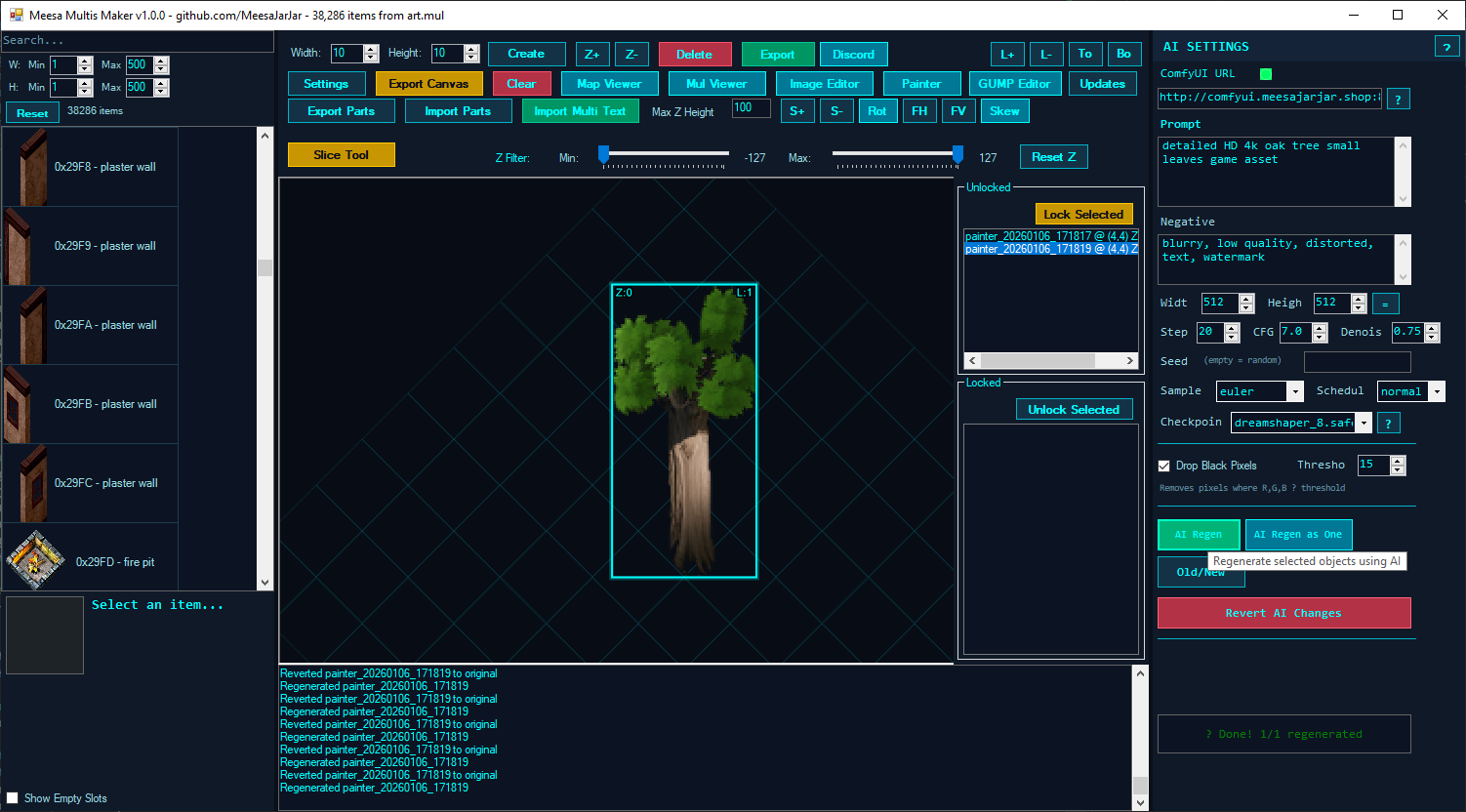Image resolution: width=1466 pixels, height=812 pixels.
Task: Open the Image Editor
Action: (x=824, y=84)
